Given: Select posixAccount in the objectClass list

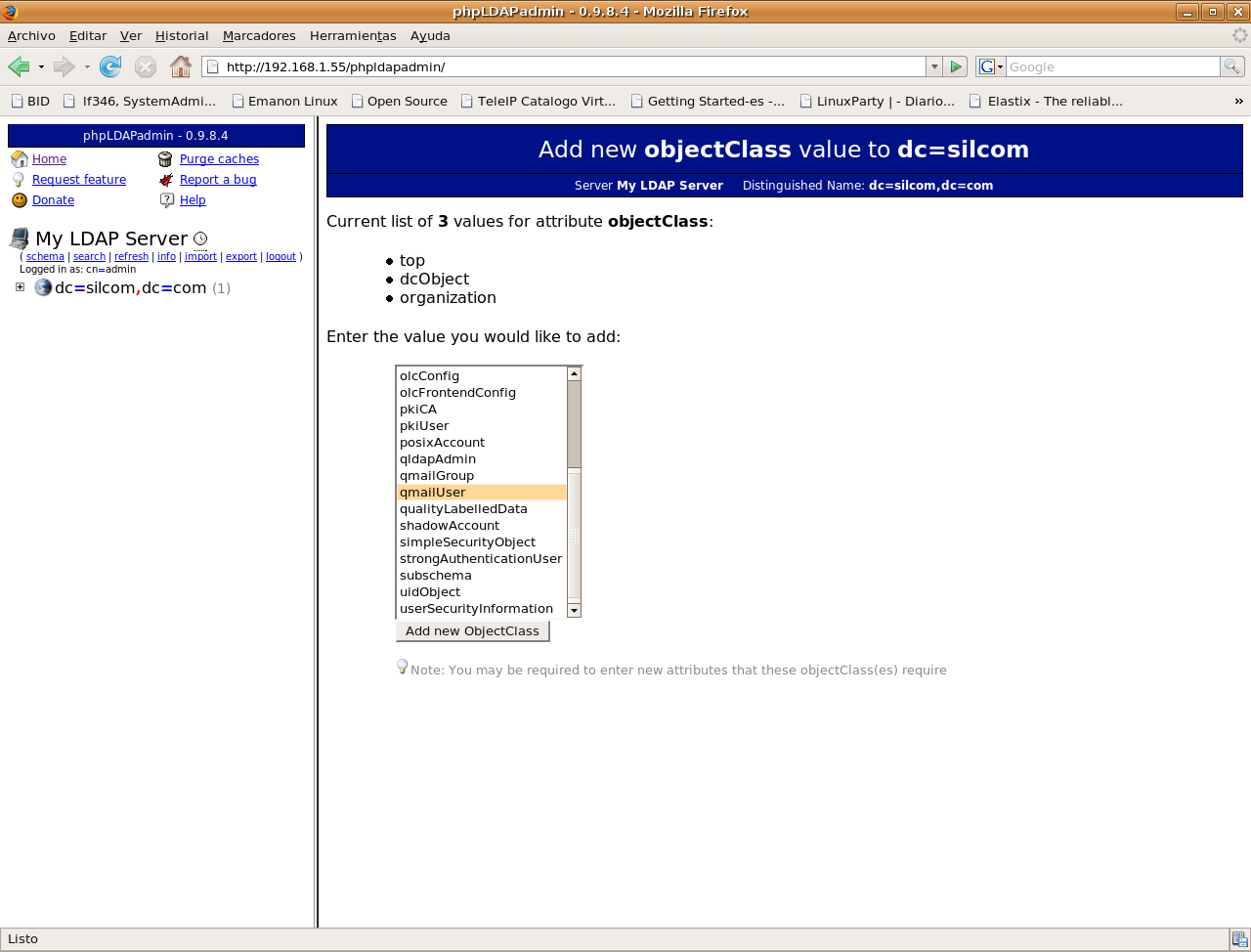Looking at the screenshot, I should 442,443.
